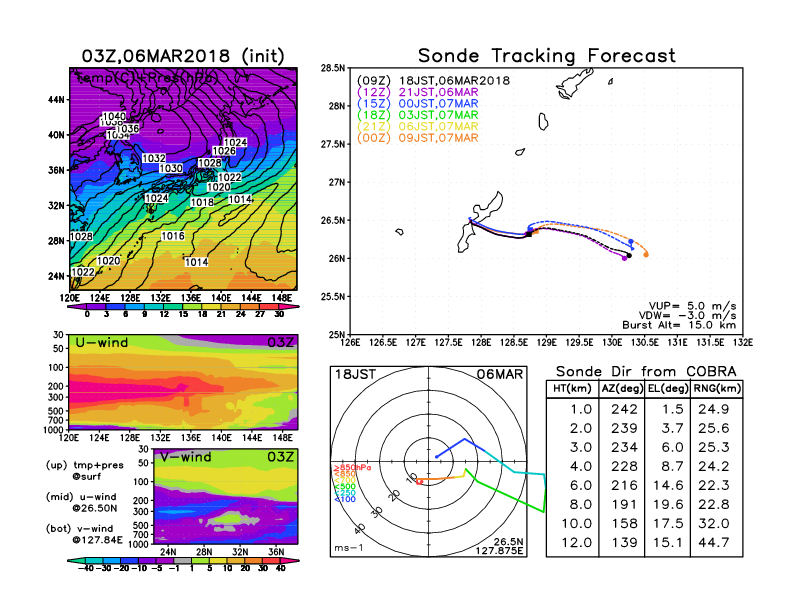Click range value "24.9" in the table
The image size is (792, 612).
(x=714, y=409)
